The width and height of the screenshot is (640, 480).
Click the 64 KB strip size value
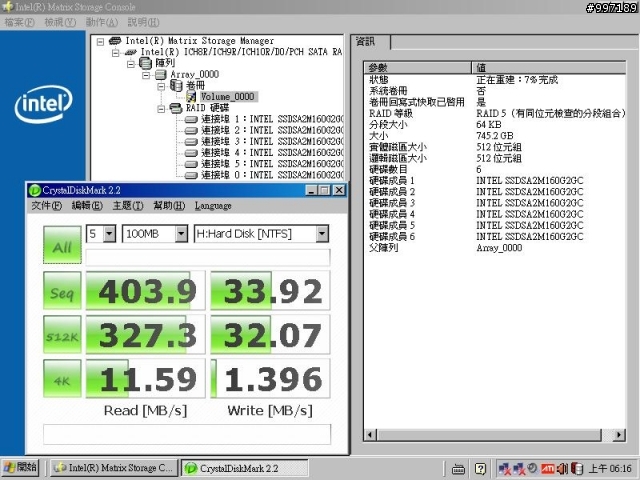[x=489, y=124]
